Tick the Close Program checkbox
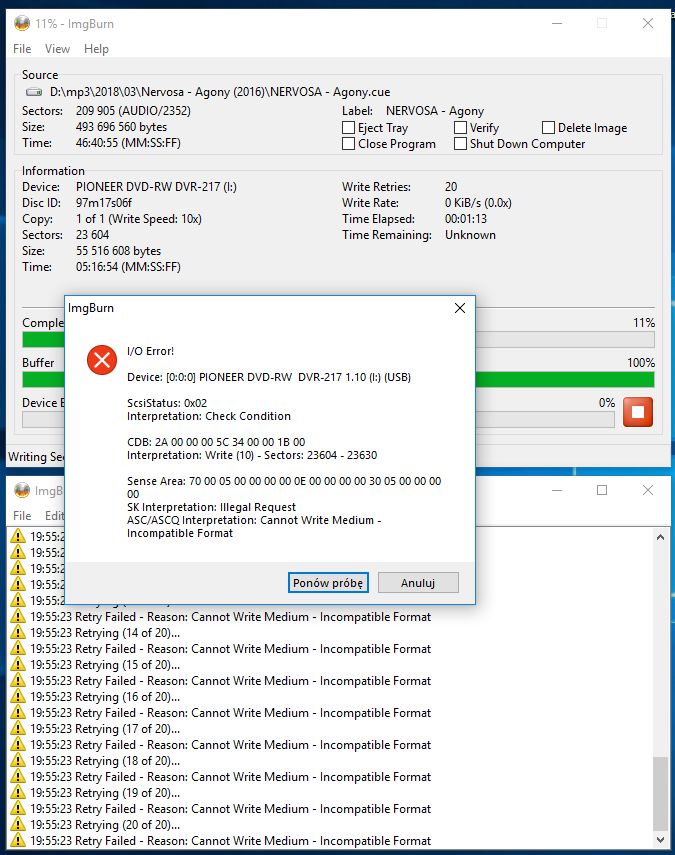Screen dimensions: 675x855 (x=348, y=143)
